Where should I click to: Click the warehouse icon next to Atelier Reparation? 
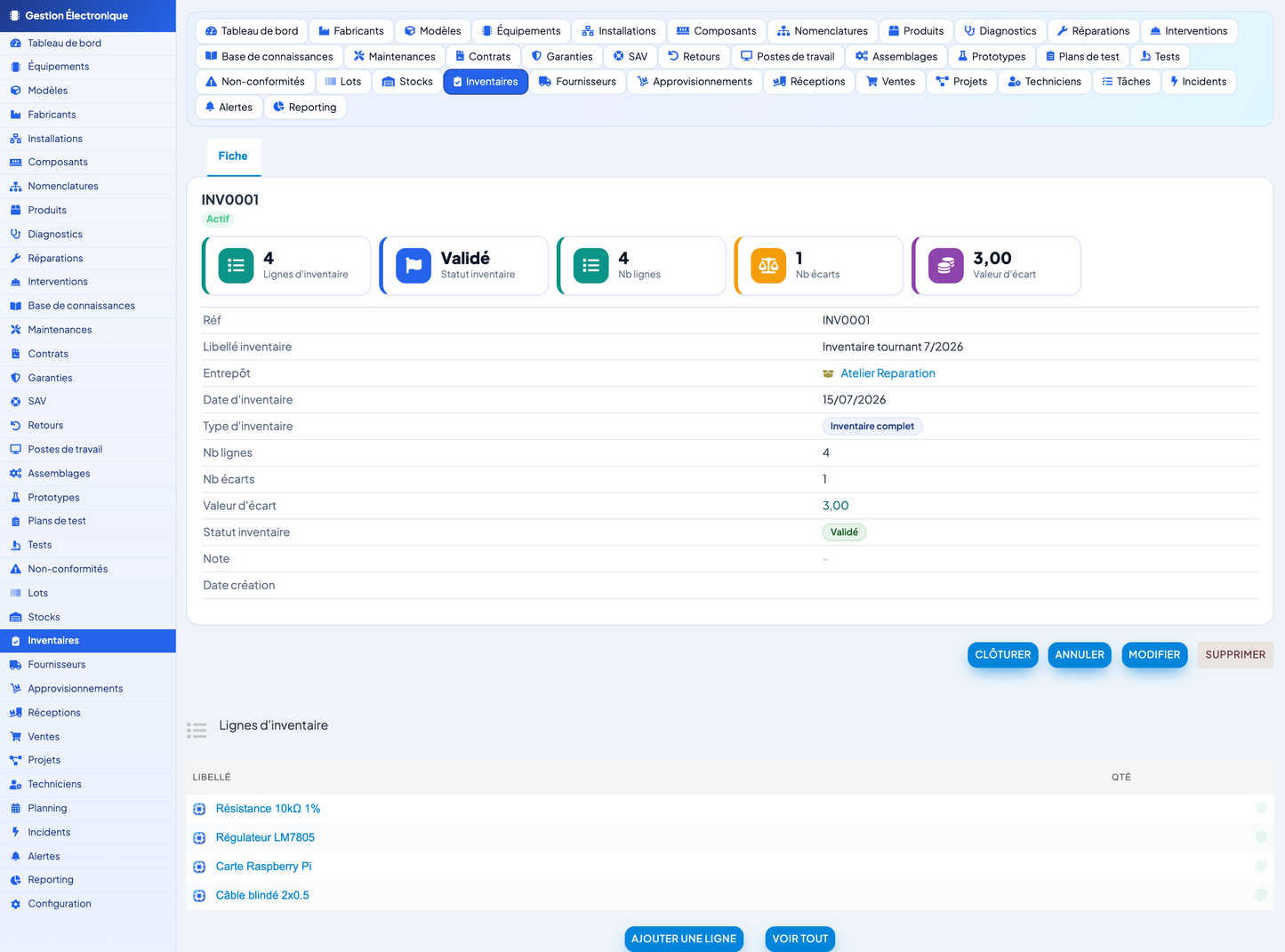click(828, 374)
